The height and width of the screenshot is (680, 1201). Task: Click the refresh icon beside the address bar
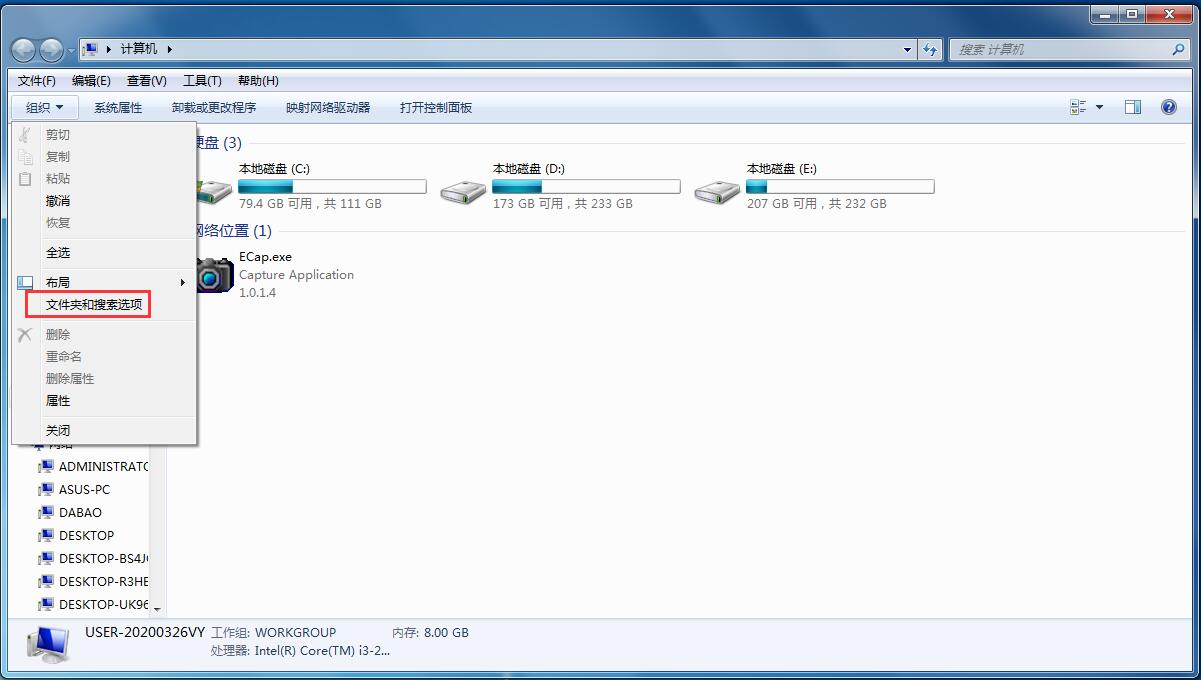(930, 48)
